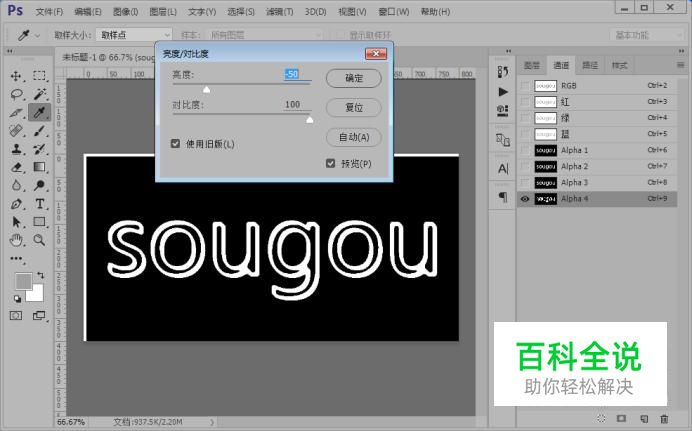This screenshot has height=431, width=692.
Task: Toggle 预览(P) checkbox
Action: pyautogui.click(x=330, y=164)
